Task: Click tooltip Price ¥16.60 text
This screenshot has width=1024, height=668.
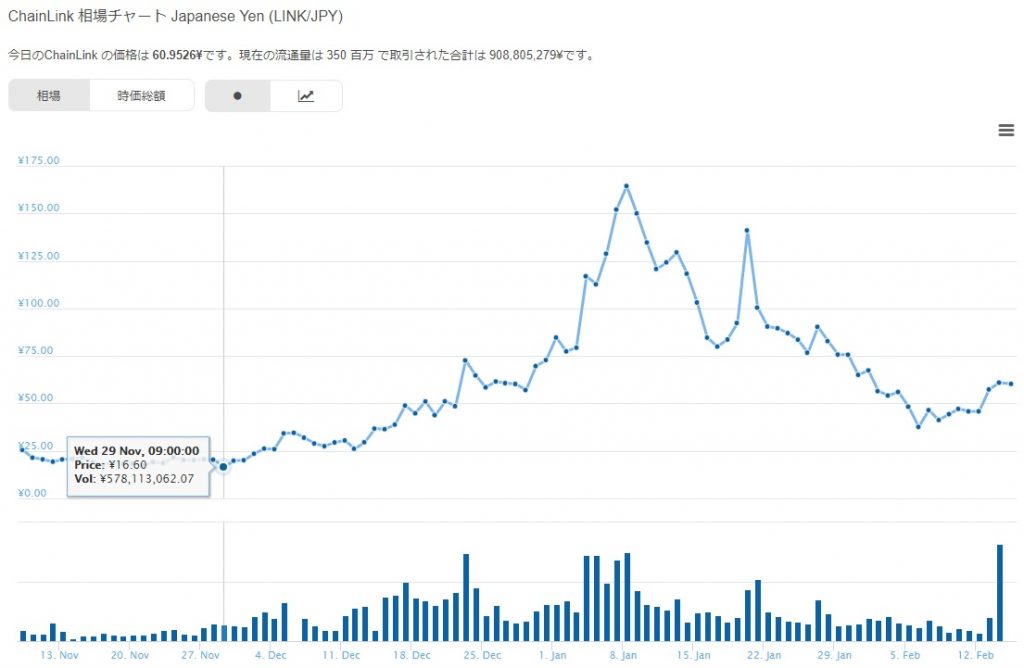Action: (x=110, y=465)
